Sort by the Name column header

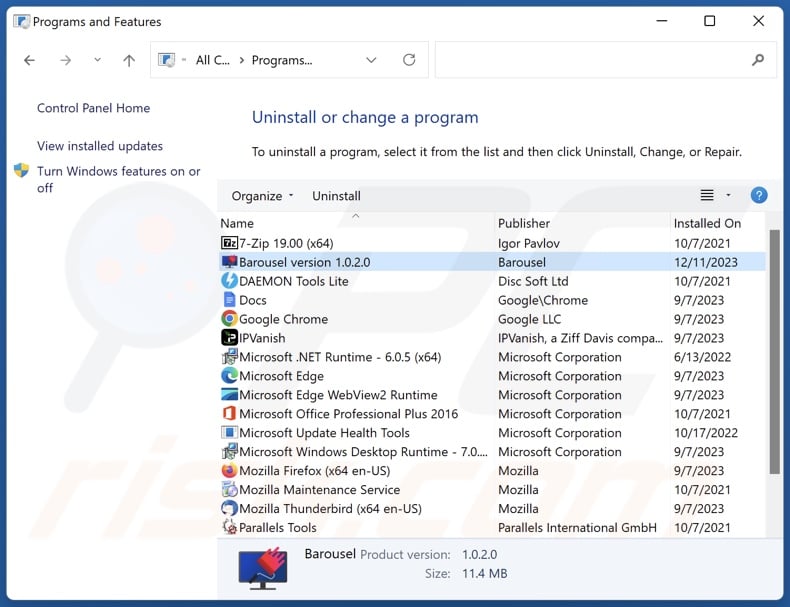pos(237,223)
